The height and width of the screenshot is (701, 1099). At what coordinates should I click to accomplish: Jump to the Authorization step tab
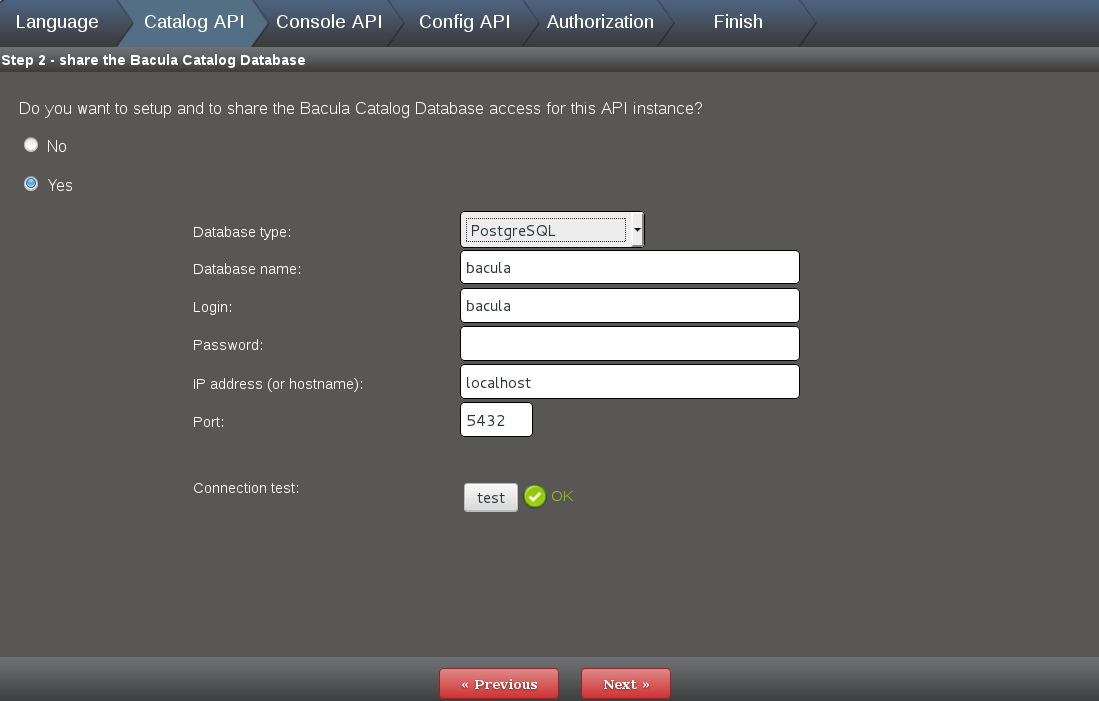pyautogui.click(x=600, y=22)
